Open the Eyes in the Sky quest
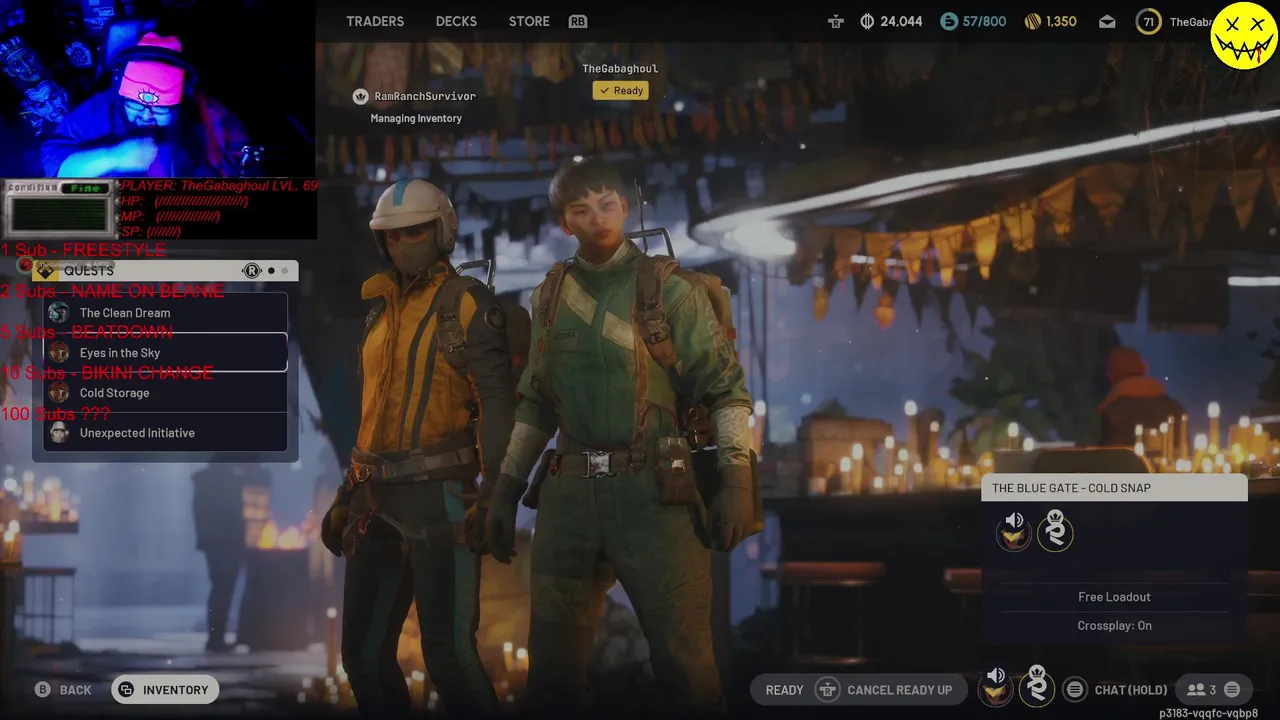 coord(166,353)
